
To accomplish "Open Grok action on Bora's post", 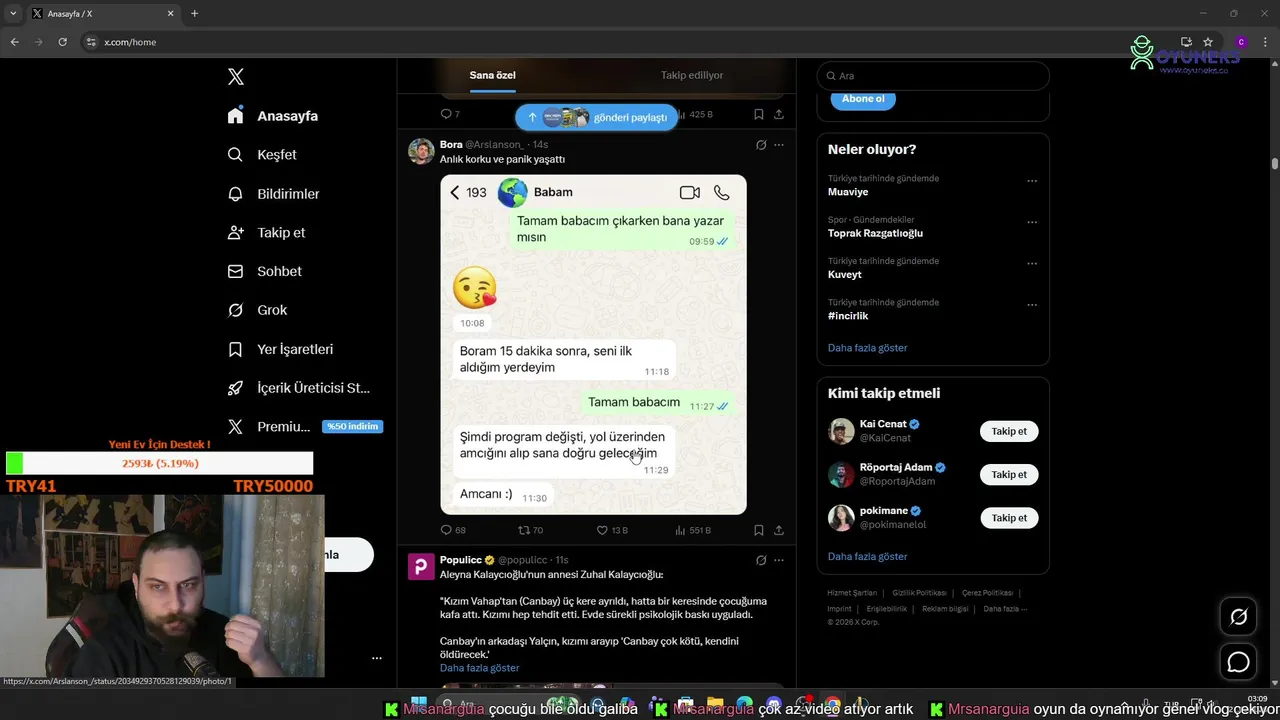I will [761, 145].
